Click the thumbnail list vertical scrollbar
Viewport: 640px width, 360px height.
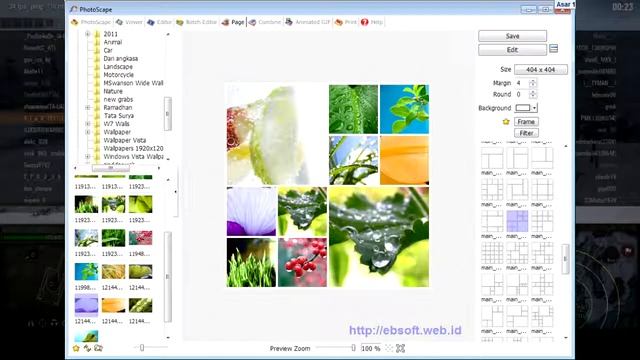[x=168, y=277]
